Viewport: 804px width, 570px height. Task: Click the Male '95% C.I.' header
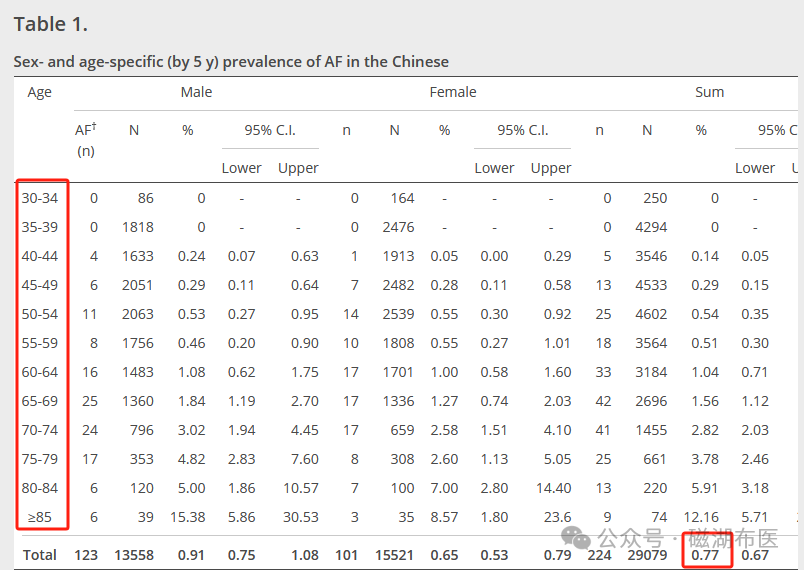point(270,130)
